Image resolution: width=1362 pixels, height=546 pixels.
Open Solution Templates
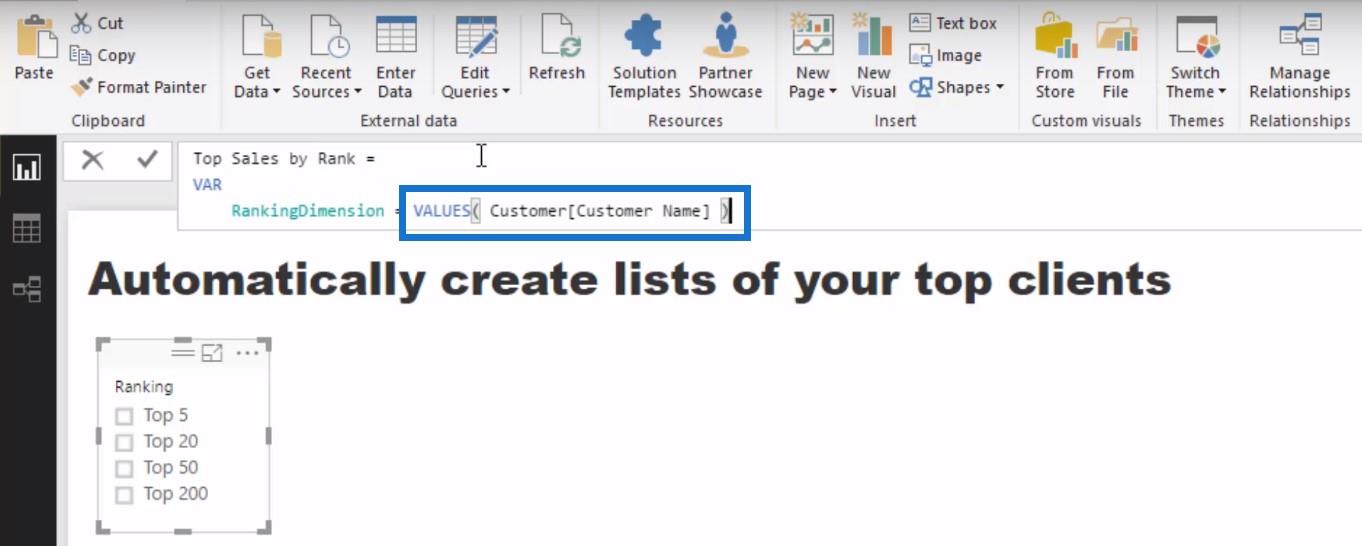click(645, 56)
